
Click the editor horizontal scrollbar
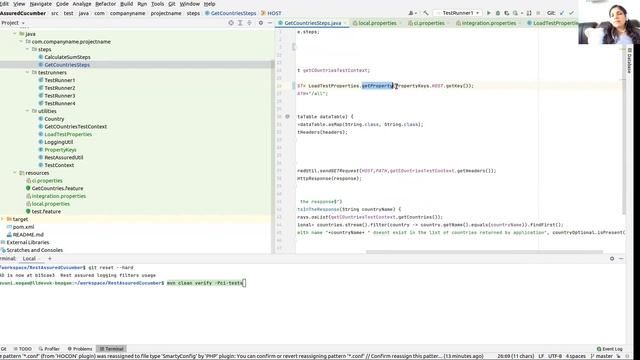(484, 252)
